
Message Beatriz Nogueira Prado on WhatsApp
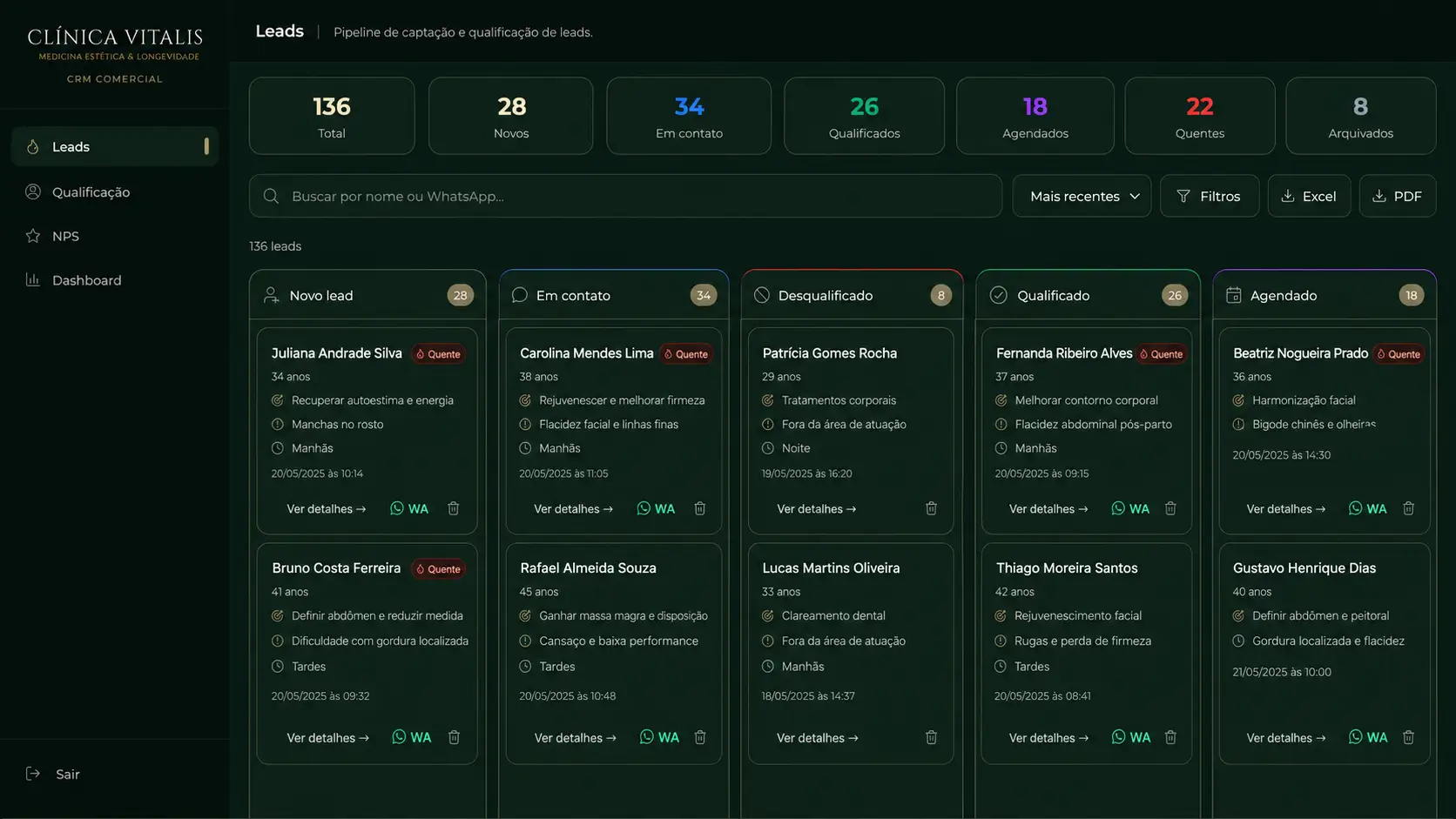1368,508
